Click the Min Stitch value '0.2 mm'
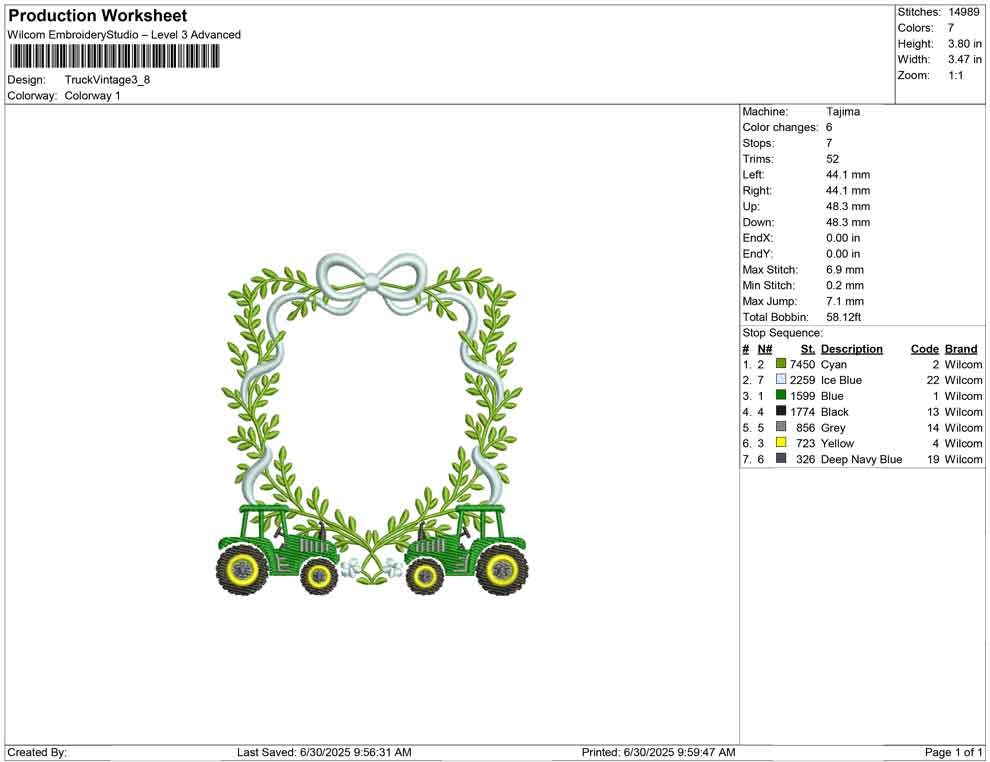 [845, 285]
